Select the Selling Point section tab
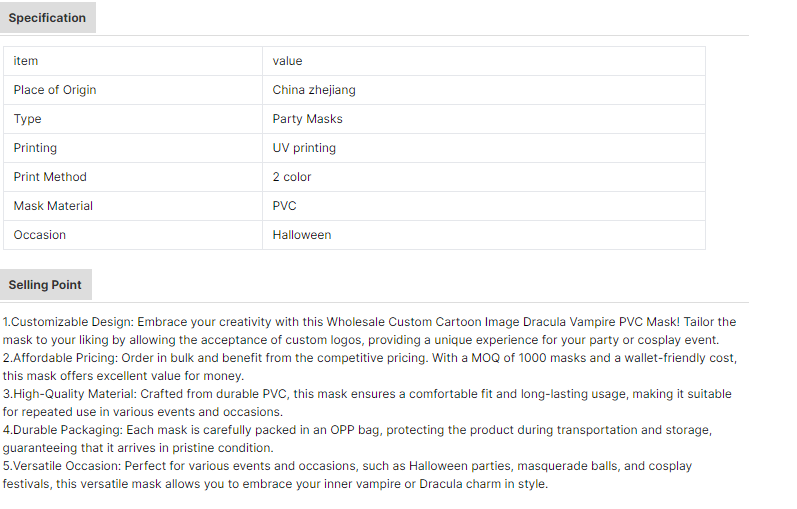Viewport: 797px width, 509px height. tap(45, 285)
